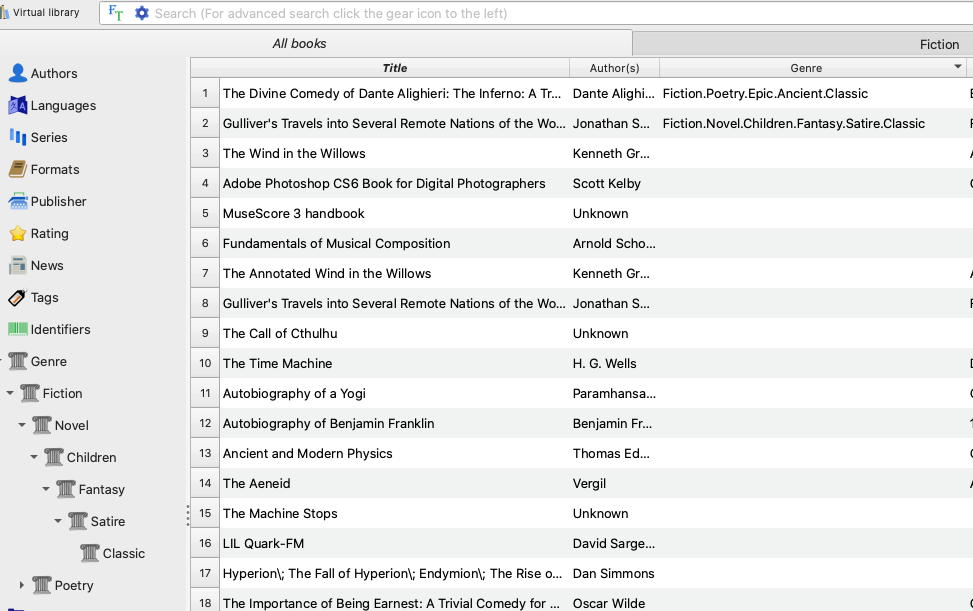Viewport: 973px width, 611px height.
Task: Open the Genre column sort dropdown arrow
Action: [958, 67]
